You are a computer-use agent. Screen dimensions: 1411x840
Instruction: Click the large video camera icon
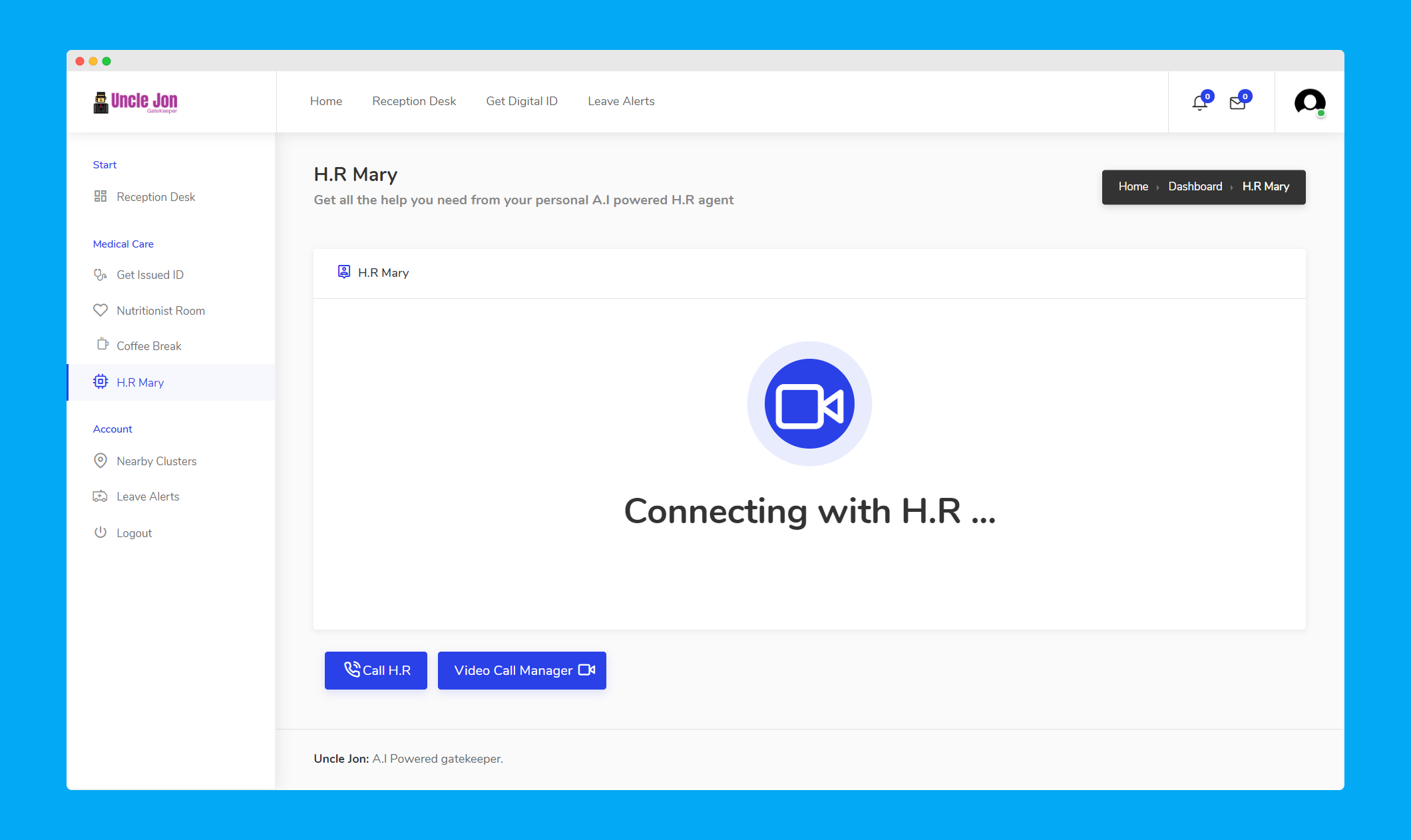click(x=809, y=404)
